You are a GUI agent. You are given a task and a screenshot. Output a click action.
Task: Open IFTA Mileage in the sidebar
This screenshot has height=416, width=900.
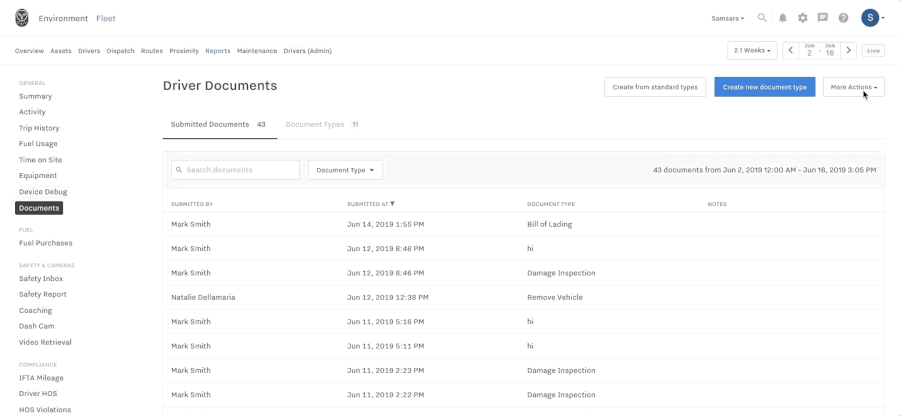pos(41,378)
